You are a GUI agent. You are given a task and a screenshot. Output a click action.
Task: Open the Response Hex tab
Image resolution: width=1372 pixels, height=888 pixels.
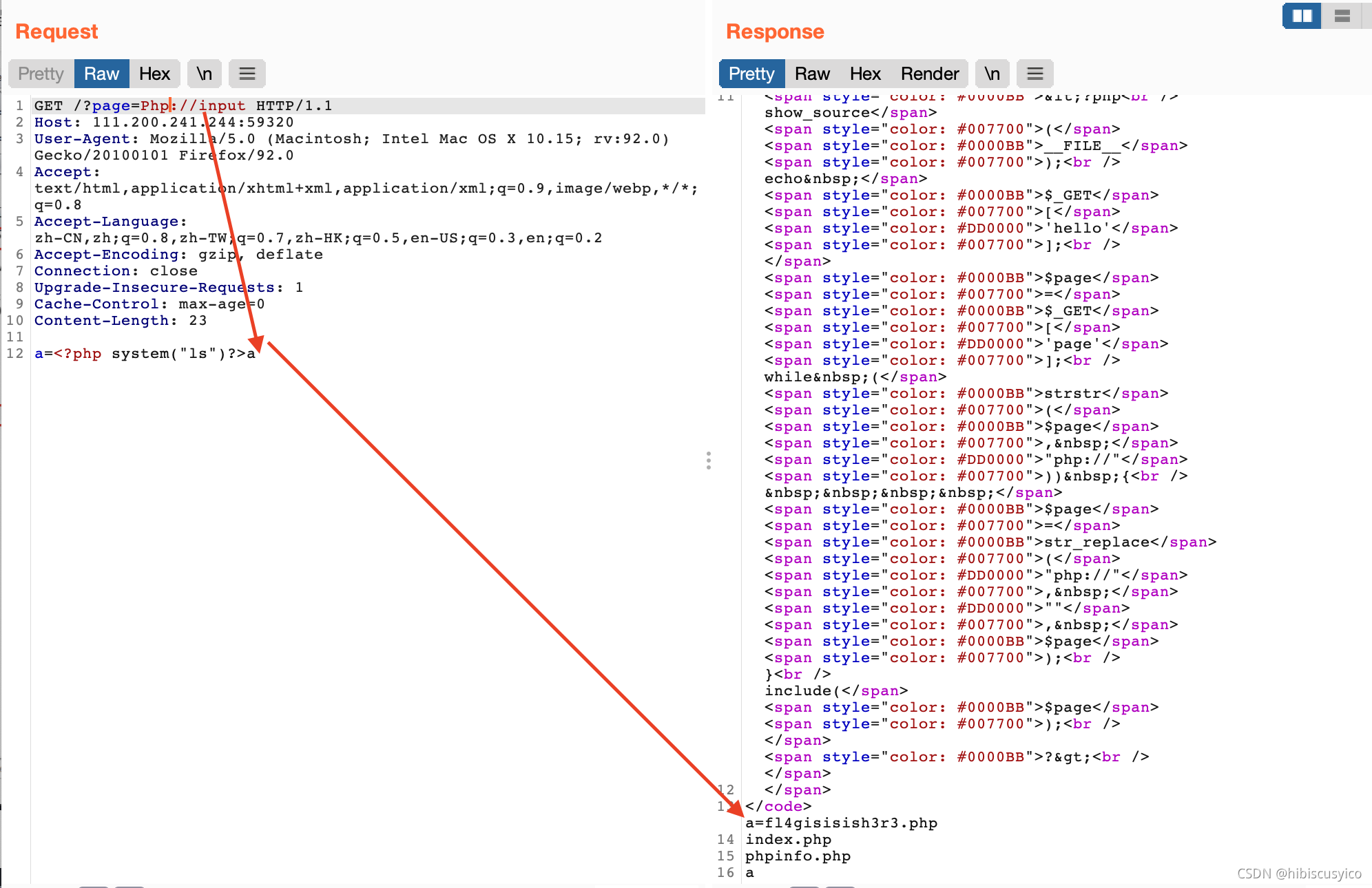tap(865, 74)
